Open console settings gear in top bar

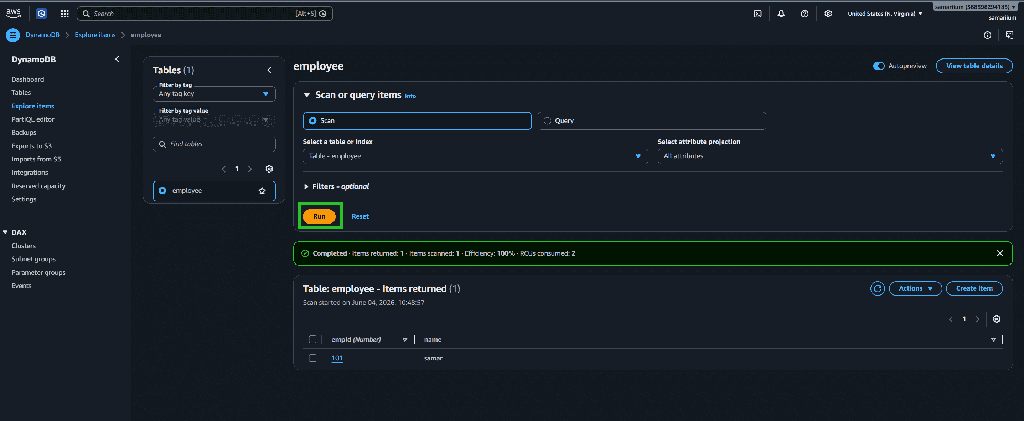pyautogui.click(x=828, y=13)
